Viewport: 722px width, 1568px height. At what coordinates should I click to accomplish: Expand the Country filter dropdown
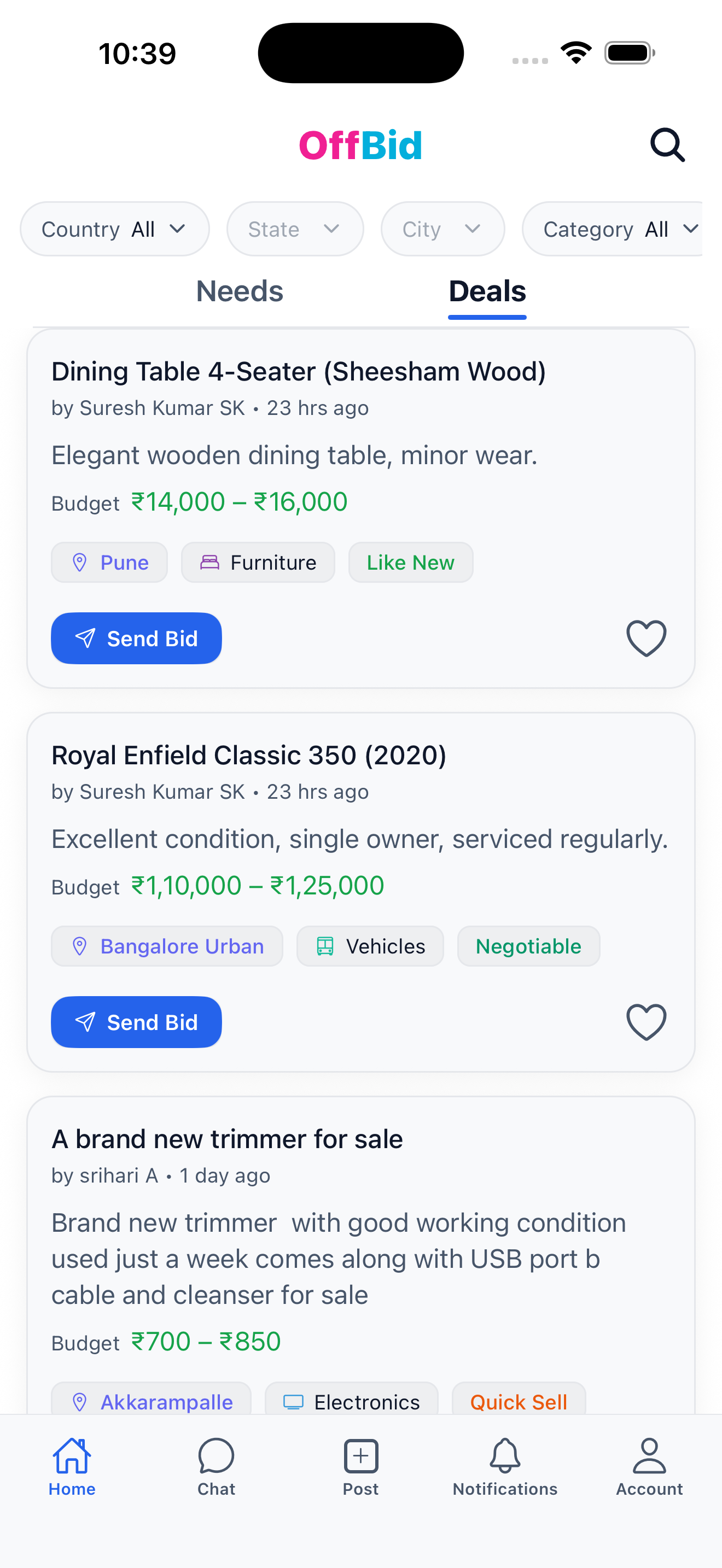(114, 230)
